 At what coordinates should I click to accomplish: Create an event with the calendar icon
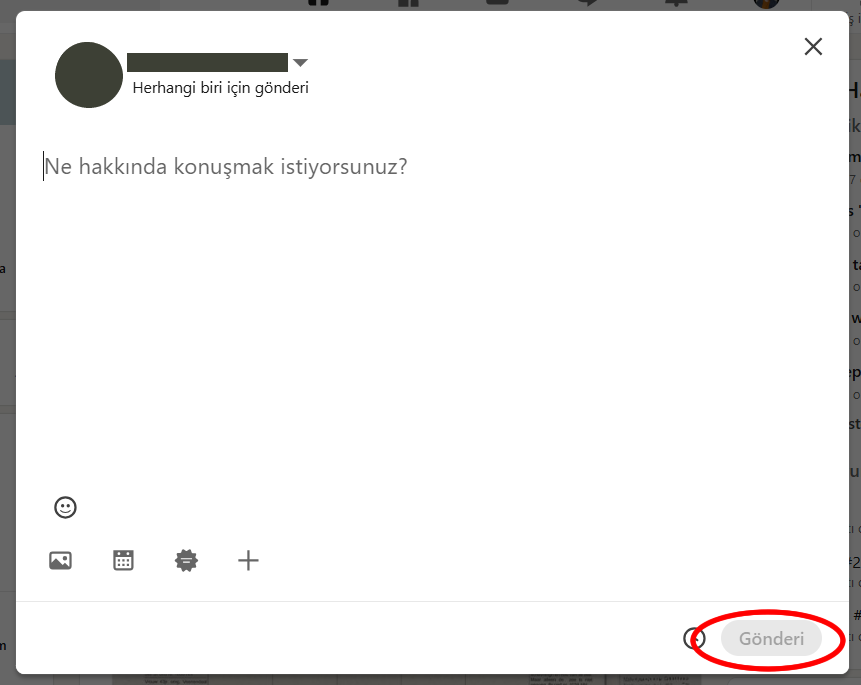pos(123,560)
